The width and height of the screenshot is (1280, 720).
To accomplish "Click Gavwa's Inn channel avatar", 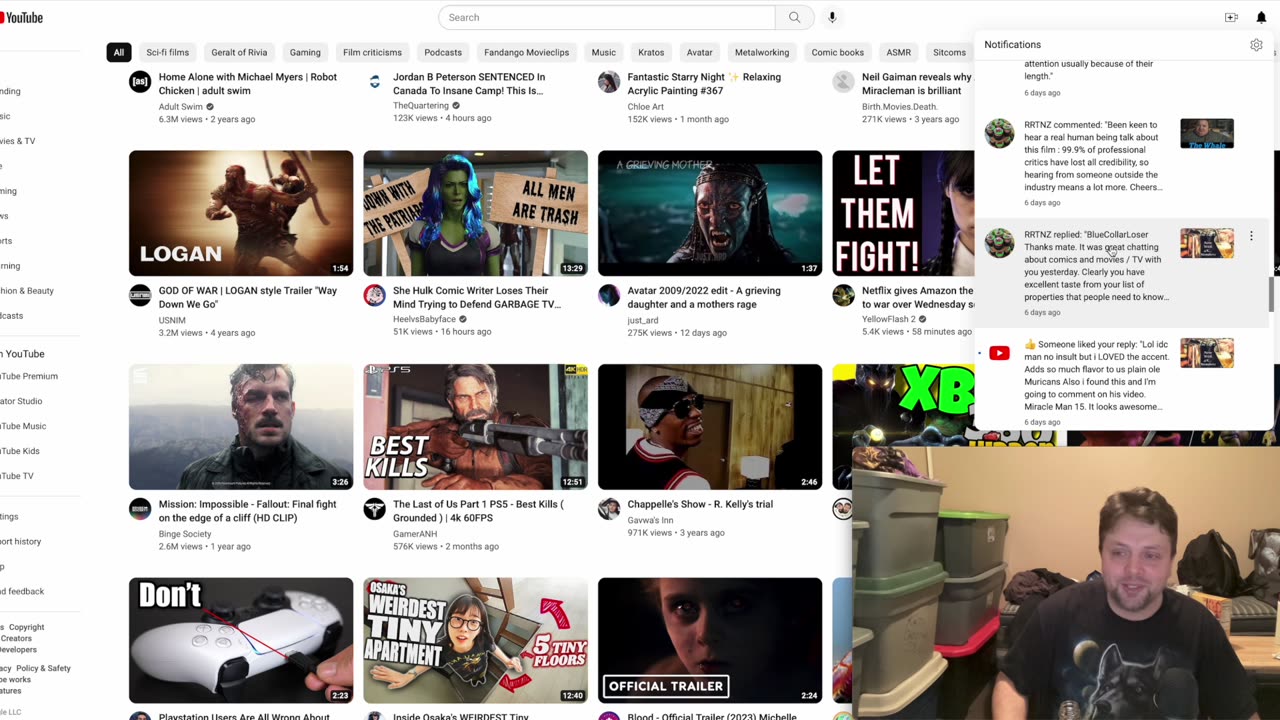I will [609, 509].
